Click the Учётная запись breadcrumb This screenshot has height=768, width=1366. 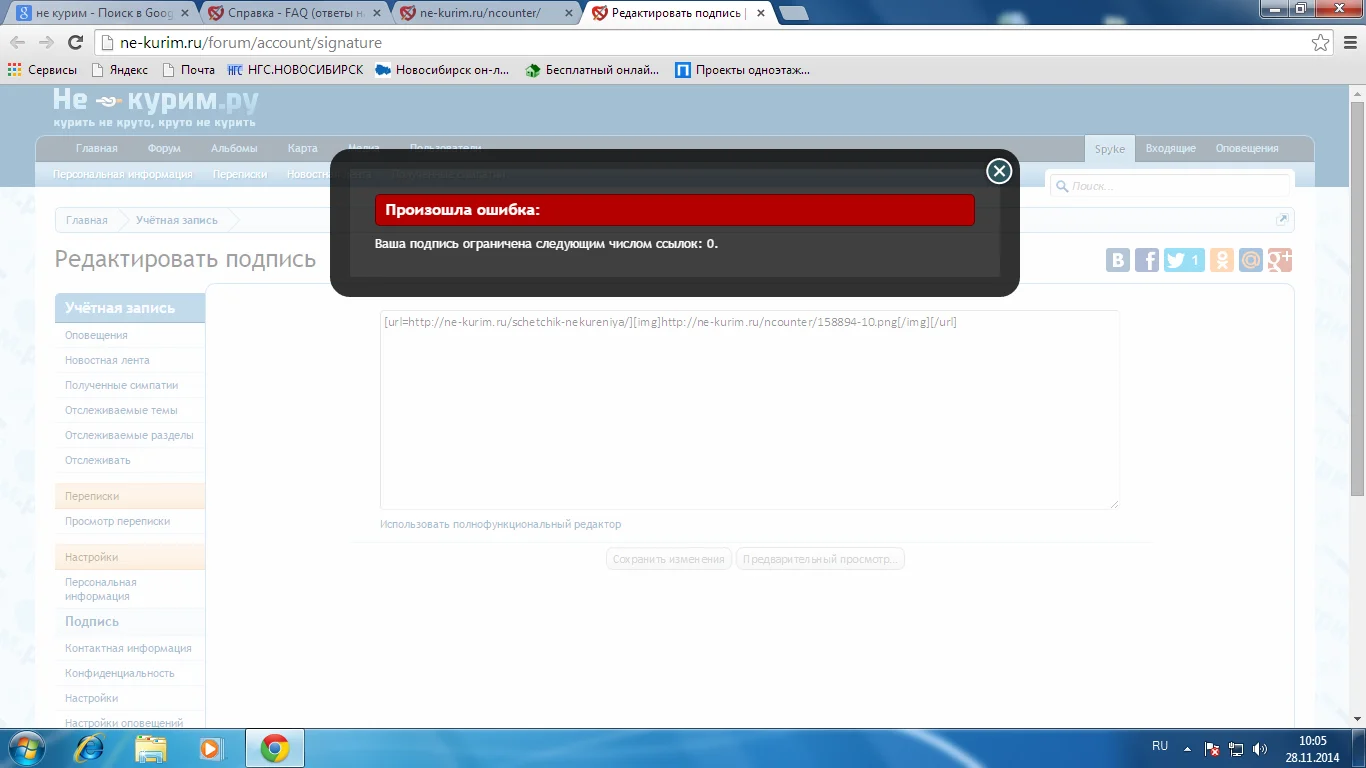(177, 220)
